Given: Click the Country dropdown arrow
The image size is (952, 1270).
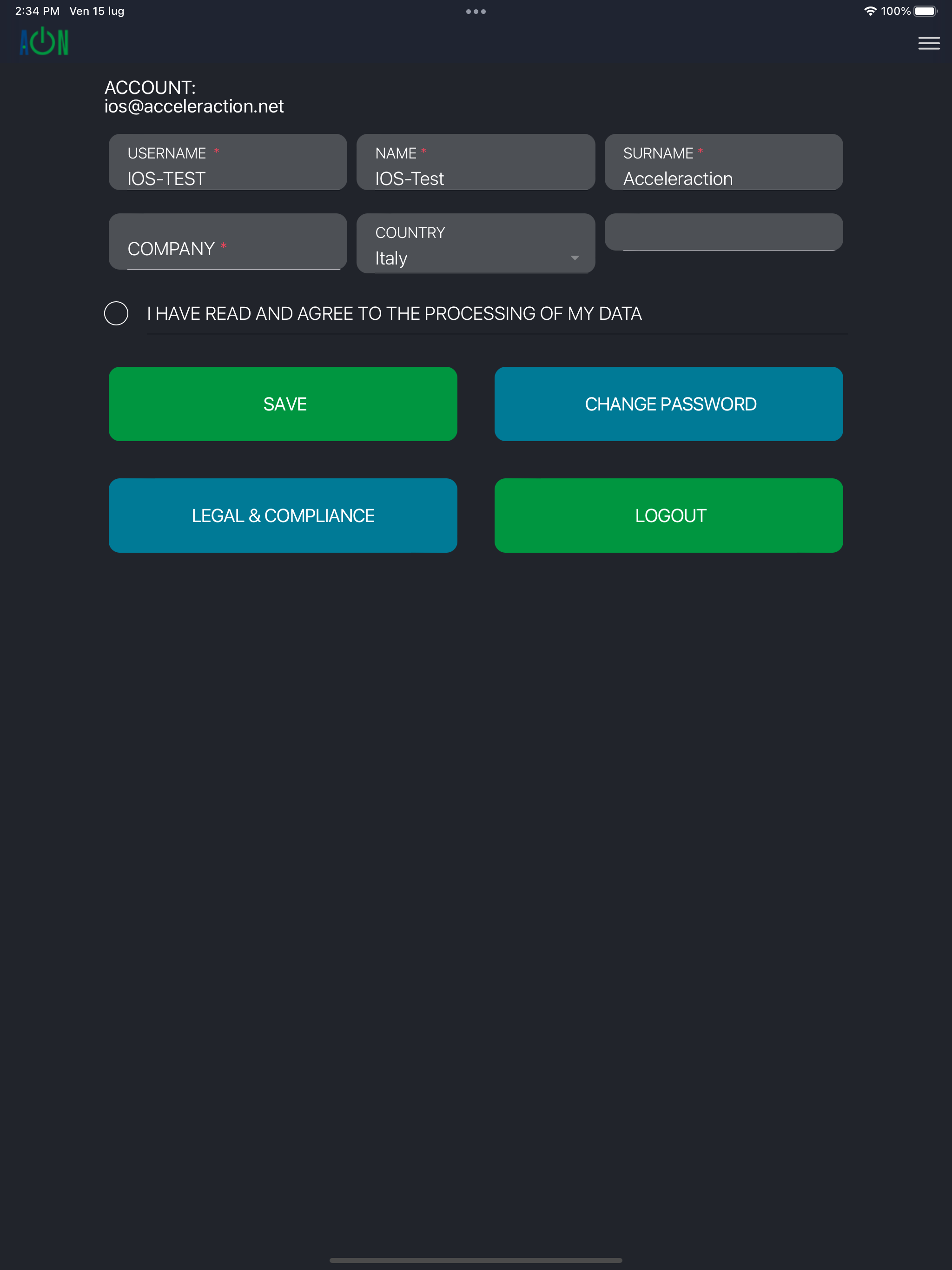Looking at the screenshot, I should 575,258.
